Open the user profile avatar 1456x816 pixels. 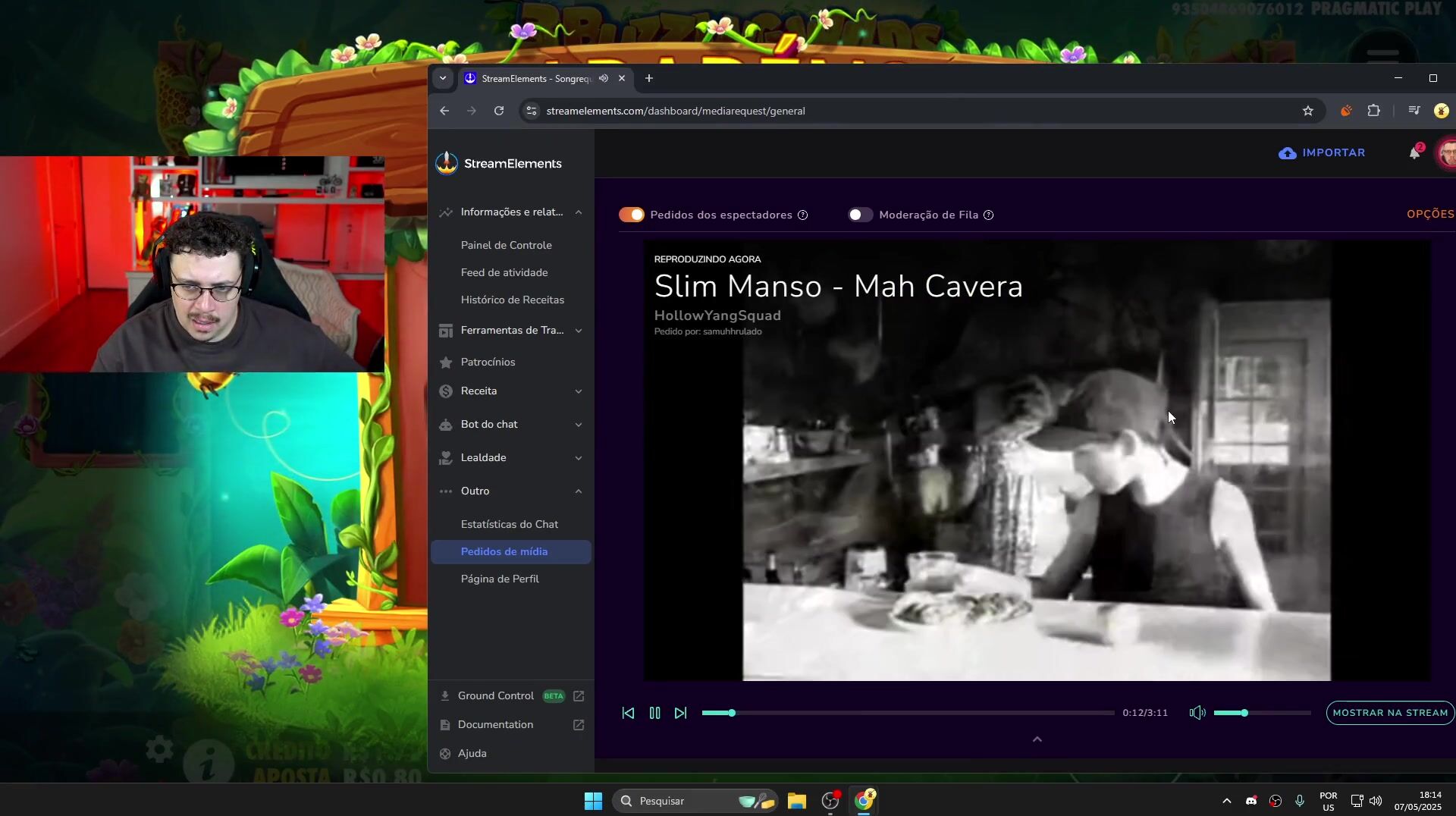pyautogui.click(x=1448, y=153)
